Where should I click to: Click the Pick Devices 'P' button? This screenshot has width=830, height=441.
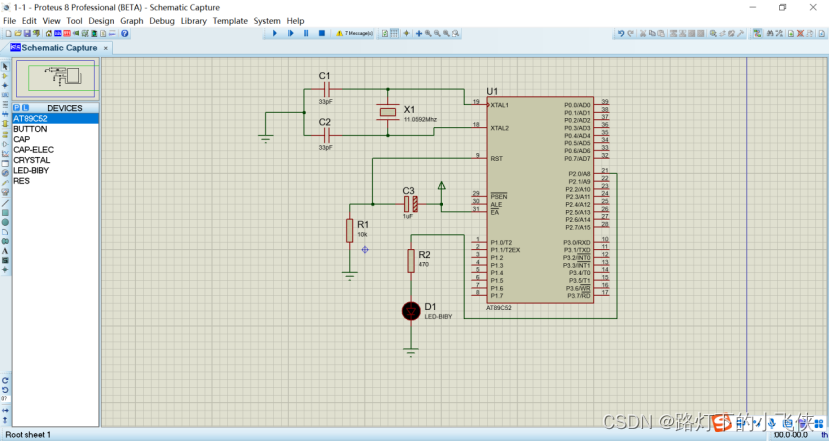[16, 108]
